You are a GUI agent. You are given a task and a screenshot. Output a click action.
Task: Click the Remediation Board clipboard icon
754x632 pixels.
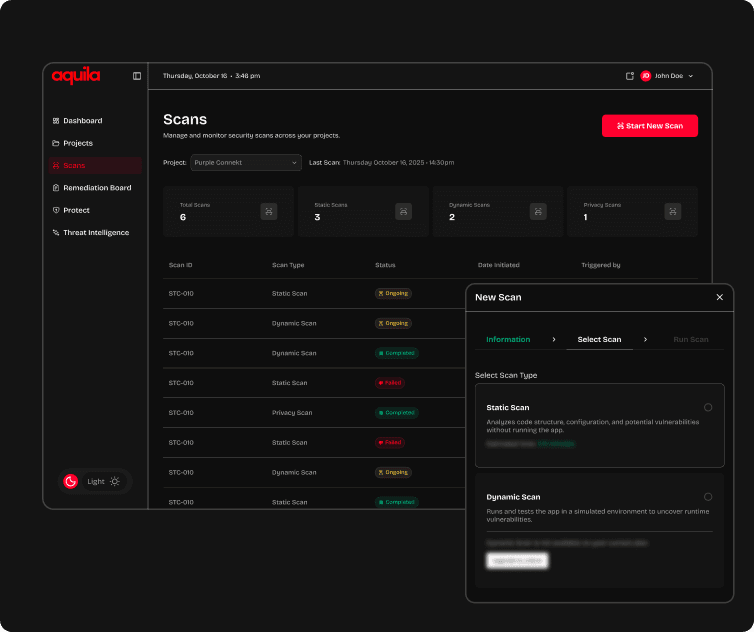[x=56, y=188]
